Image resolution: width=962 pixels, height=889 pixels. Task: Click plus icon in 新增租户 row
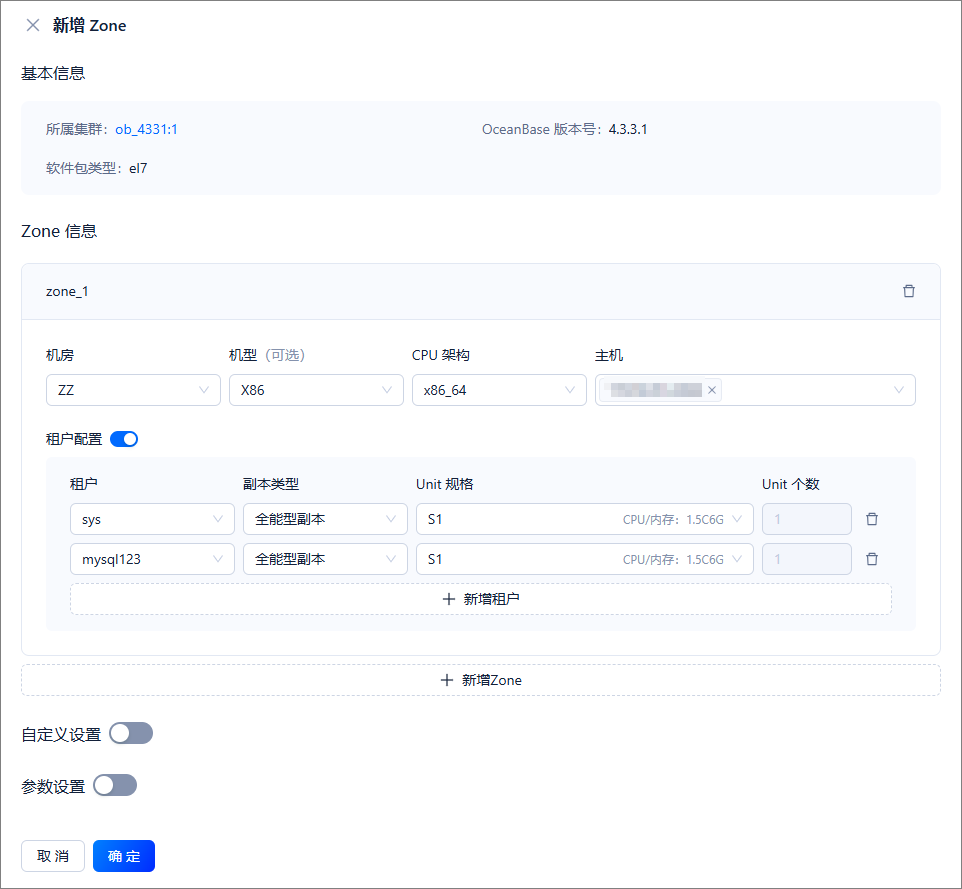448,599
